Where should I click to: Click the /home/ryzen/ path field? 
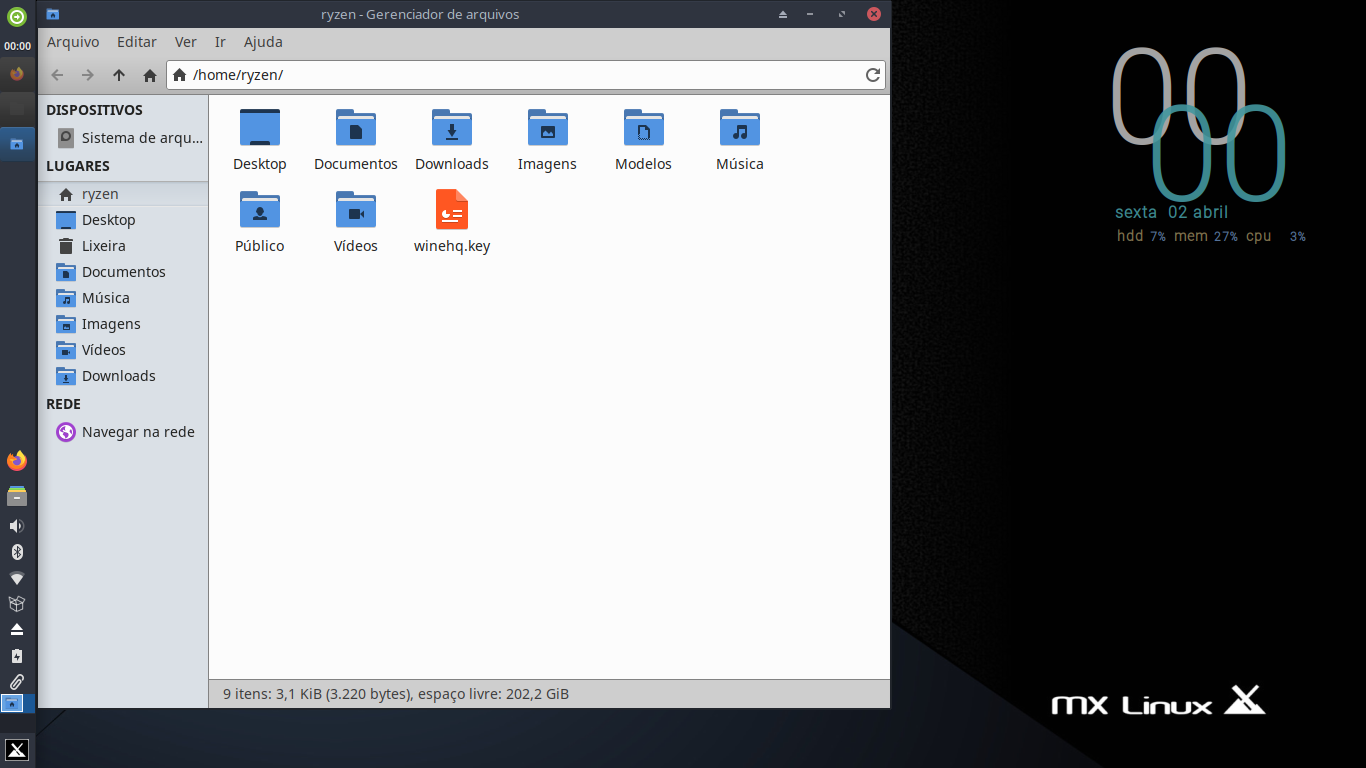[x=526, y=75]
